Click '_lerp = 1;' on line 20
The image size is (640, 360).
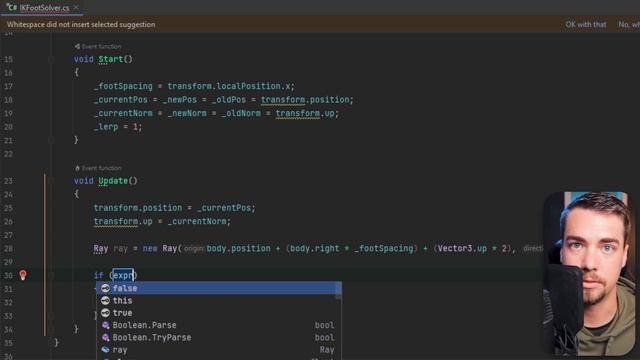click(x=118, y=127)
